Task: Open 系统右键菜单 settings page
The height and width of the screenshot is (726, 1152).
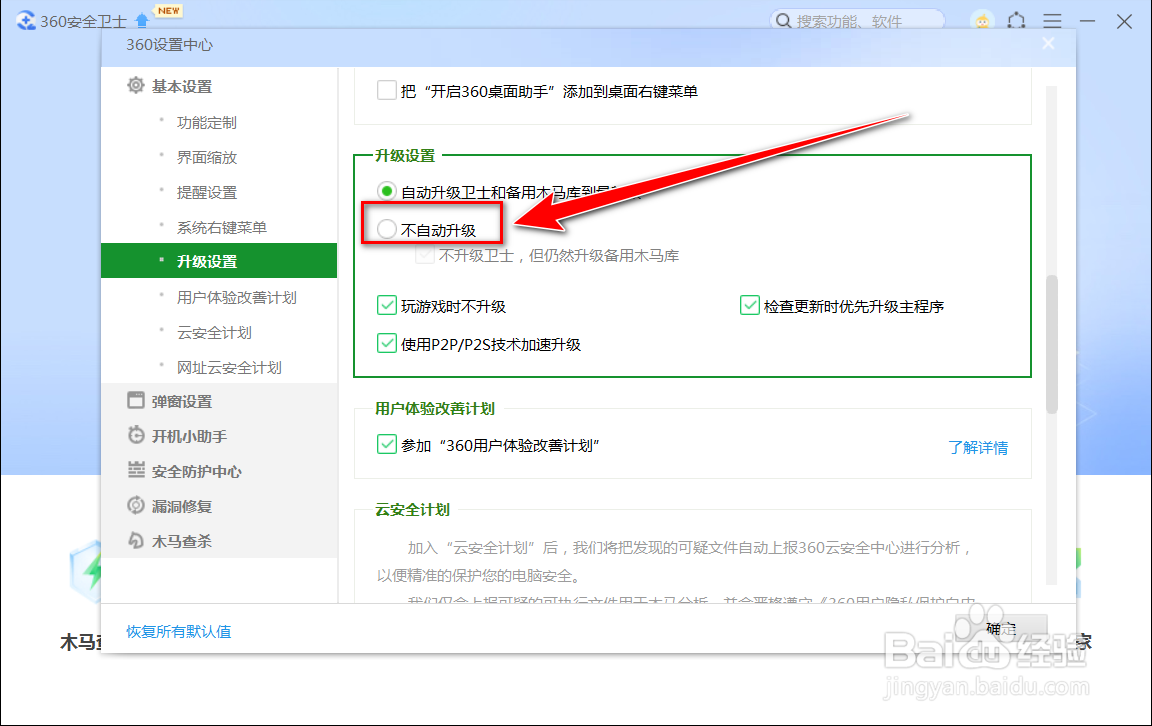Action: [x=221, y=228]
